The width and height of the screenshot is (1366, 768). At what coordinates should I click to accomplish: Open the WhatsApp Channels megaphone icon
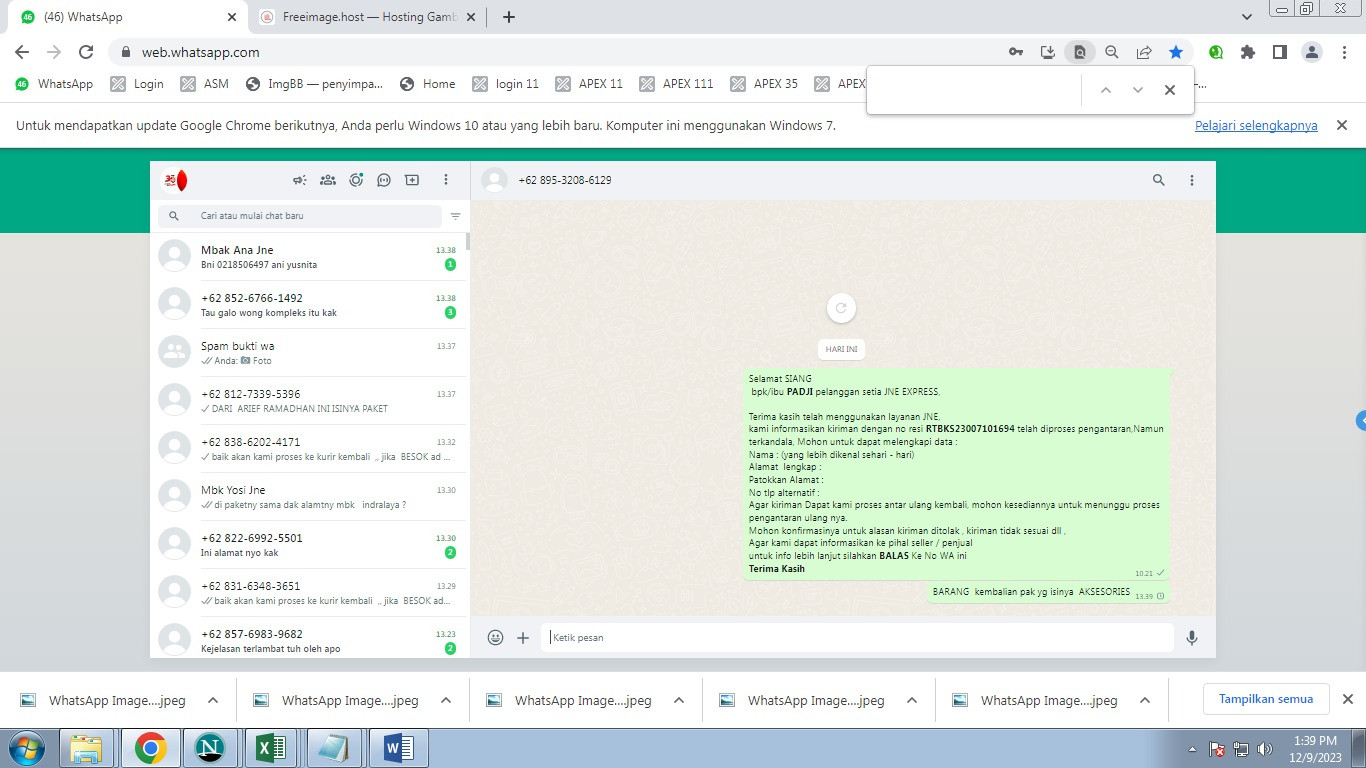(x=299, y=180)
